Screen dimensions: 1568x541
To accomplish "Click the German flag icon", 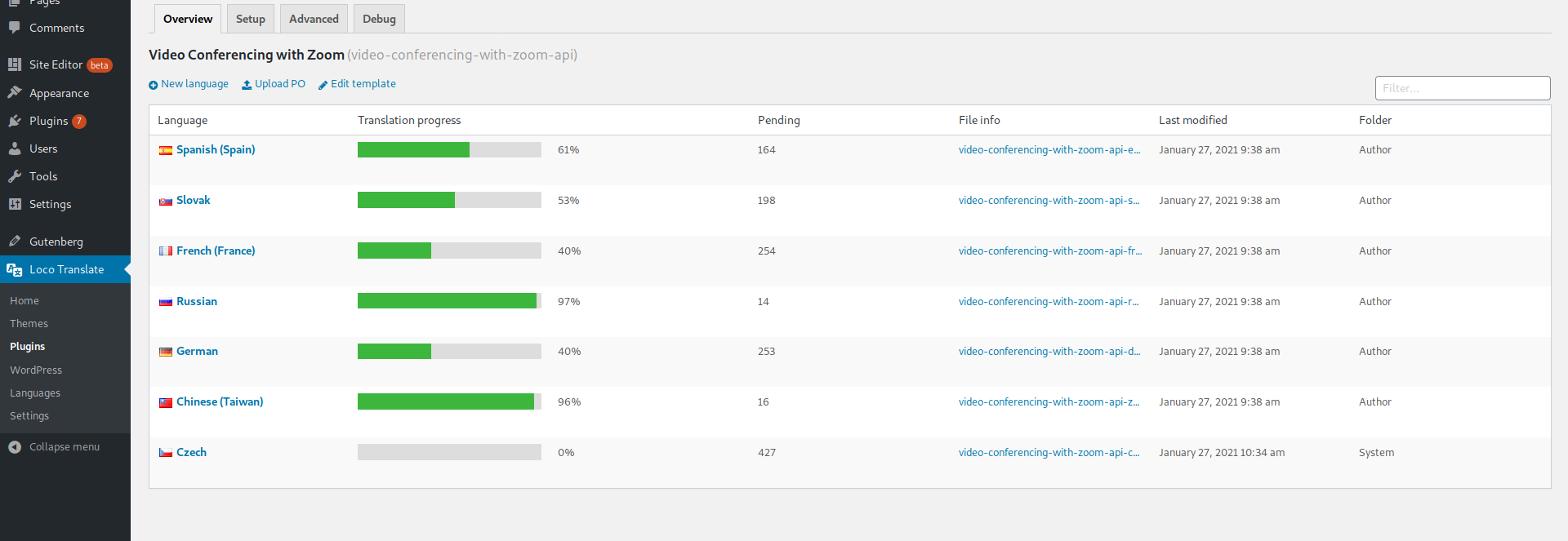I will (166, 352).
